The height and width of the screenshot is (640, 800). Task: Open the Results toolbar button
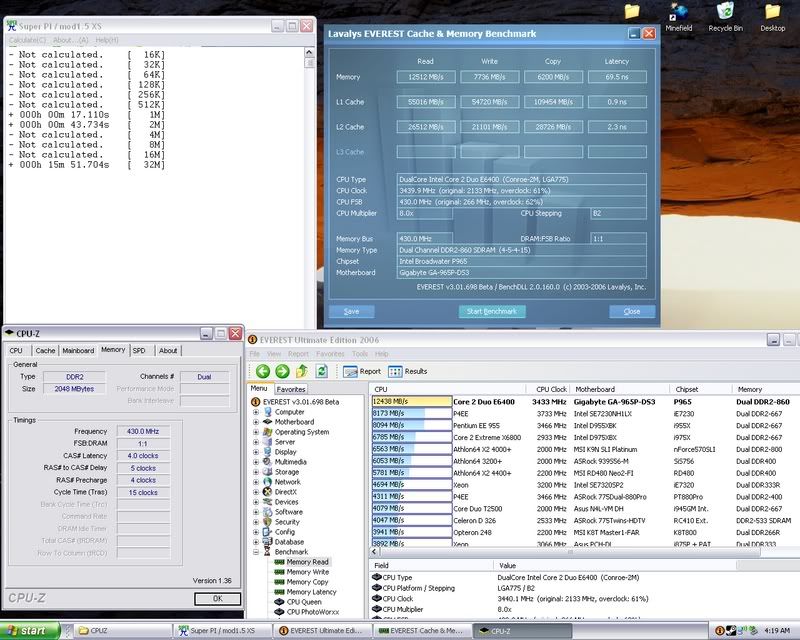click(x=408, y=372)
